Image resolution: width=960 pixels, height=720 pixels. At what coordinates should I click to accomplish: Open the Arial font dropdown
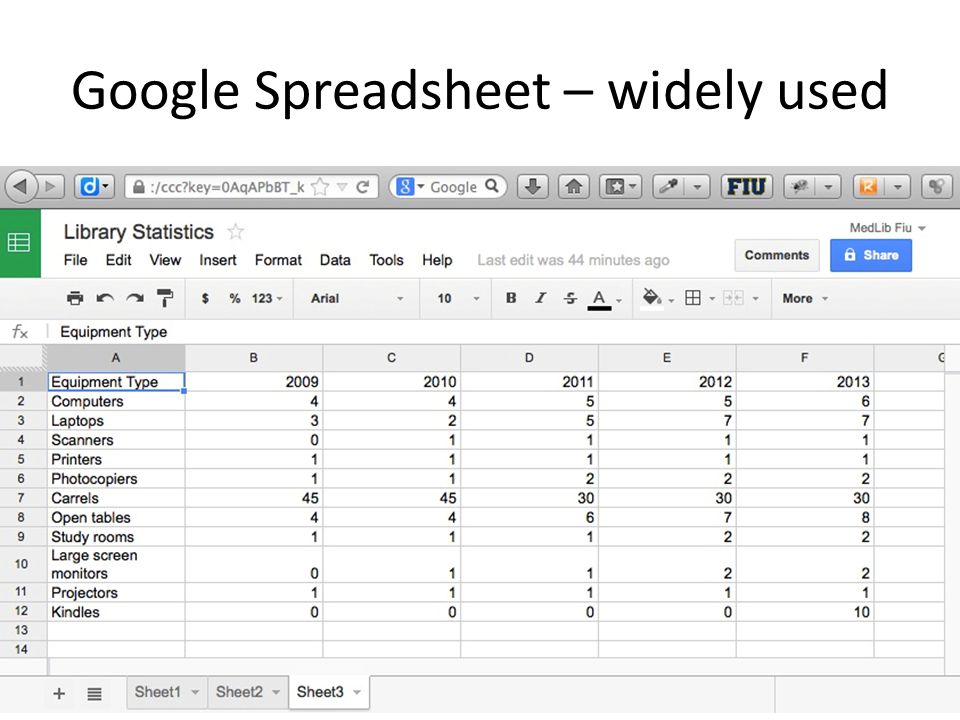(x=357, y=298)
